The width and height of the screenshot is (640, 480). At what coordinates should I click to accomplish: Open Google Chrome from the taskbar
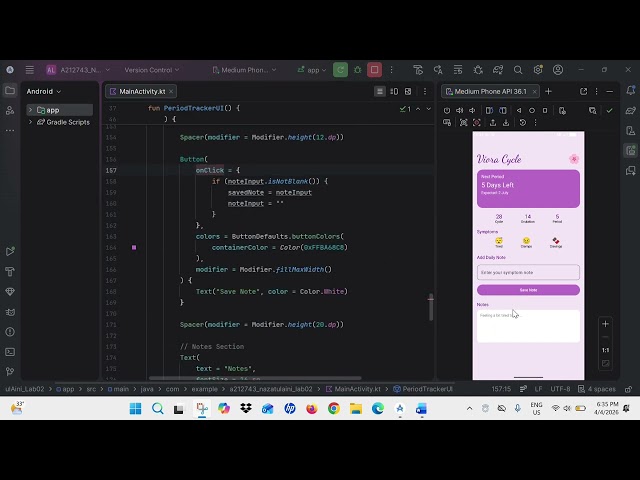(x=334, y=409)
